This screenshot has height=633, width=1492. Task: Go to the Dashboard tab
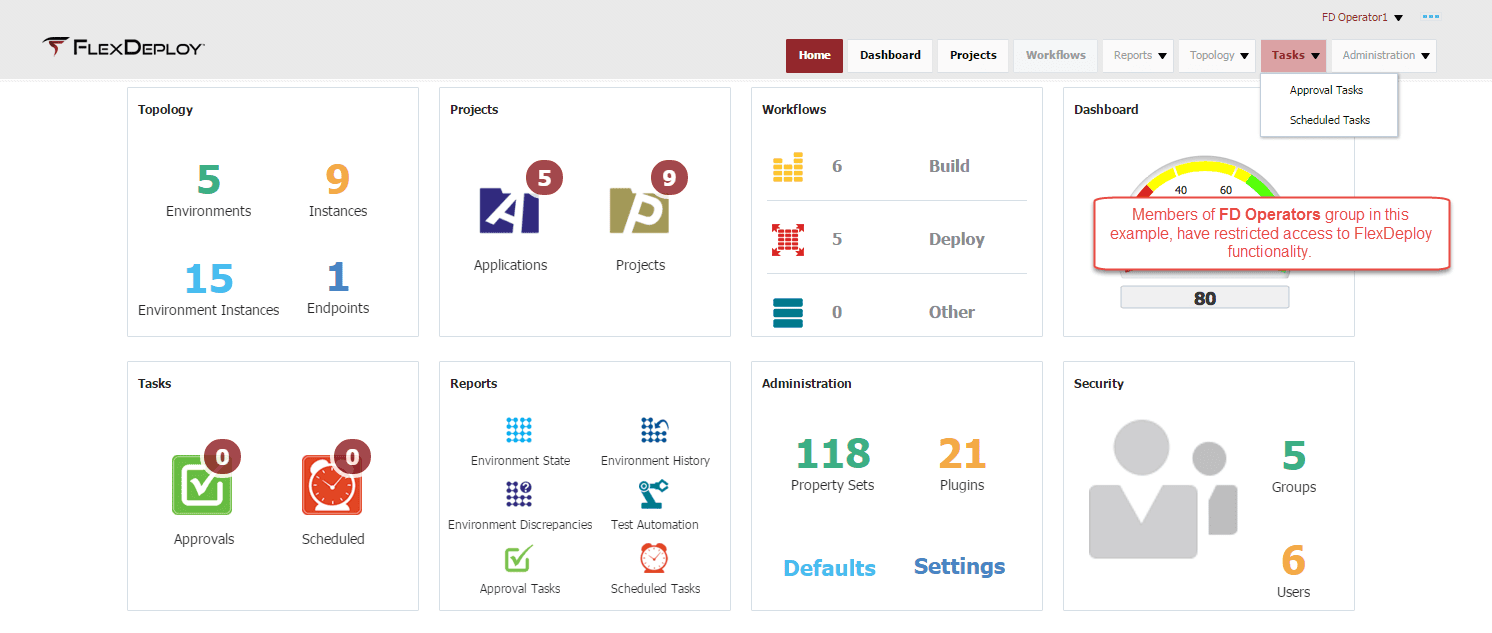pyautogui.click(x=890, y=56)
